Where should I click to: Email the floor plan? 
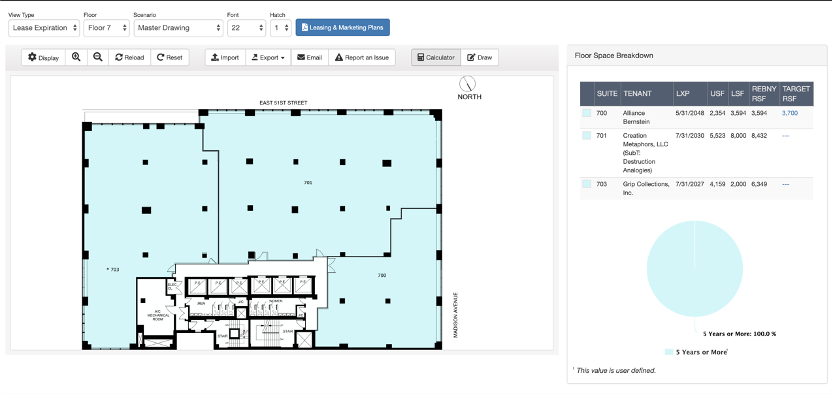pyautogui.click(x=310, y=57)
